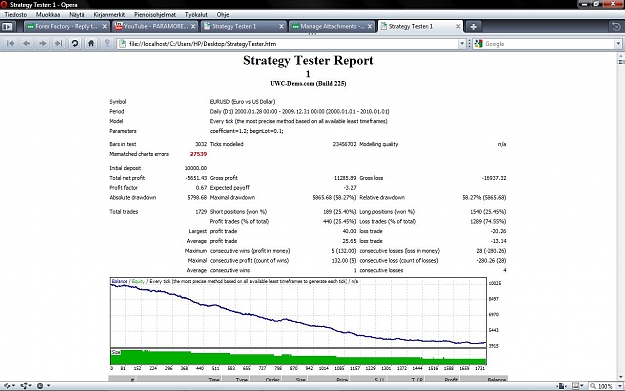Go forward to next page

click(42, 43)
